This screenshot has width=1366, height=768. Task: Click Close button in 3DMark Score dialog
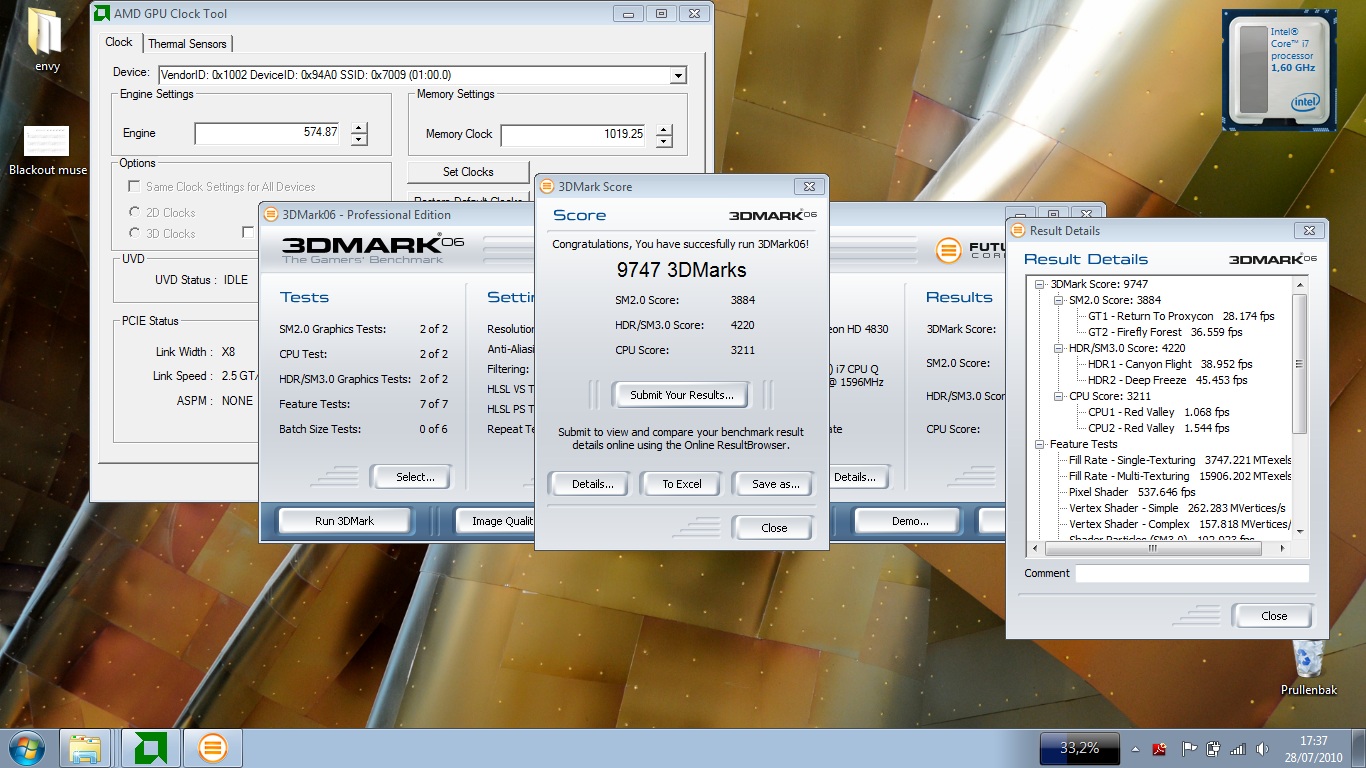point(774,528)
